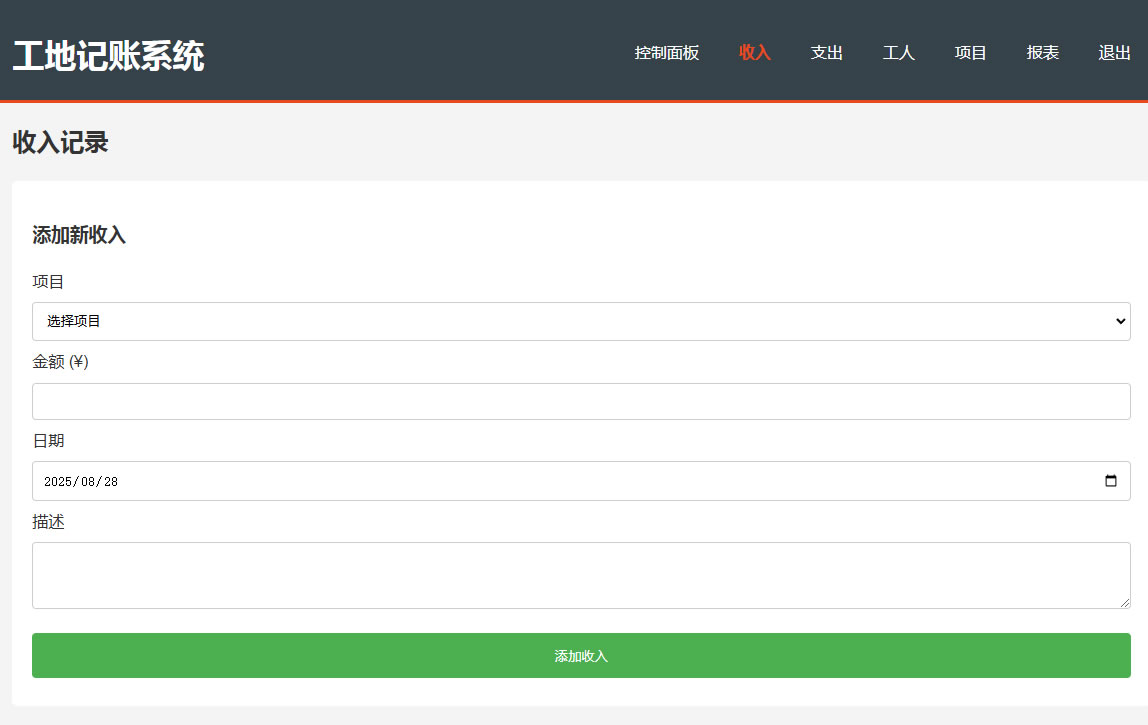
Task: Expand the 选择项目 dropdown
Action: click(581, 321)
